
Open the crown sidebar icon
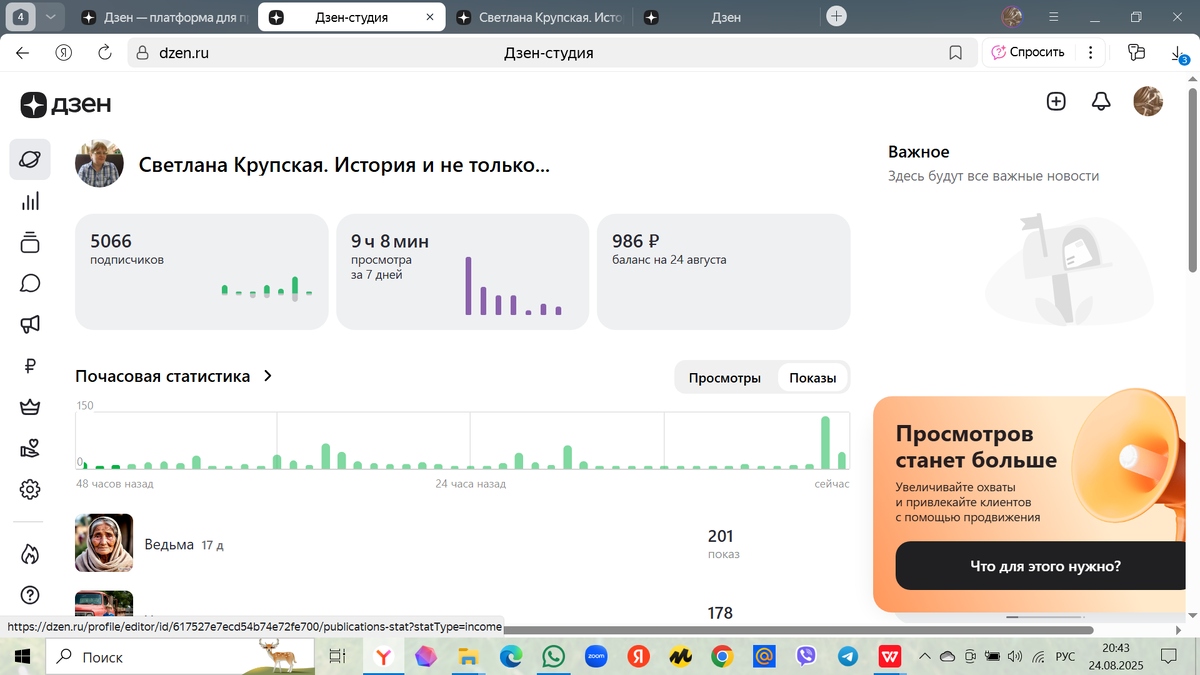pos(30,407)
